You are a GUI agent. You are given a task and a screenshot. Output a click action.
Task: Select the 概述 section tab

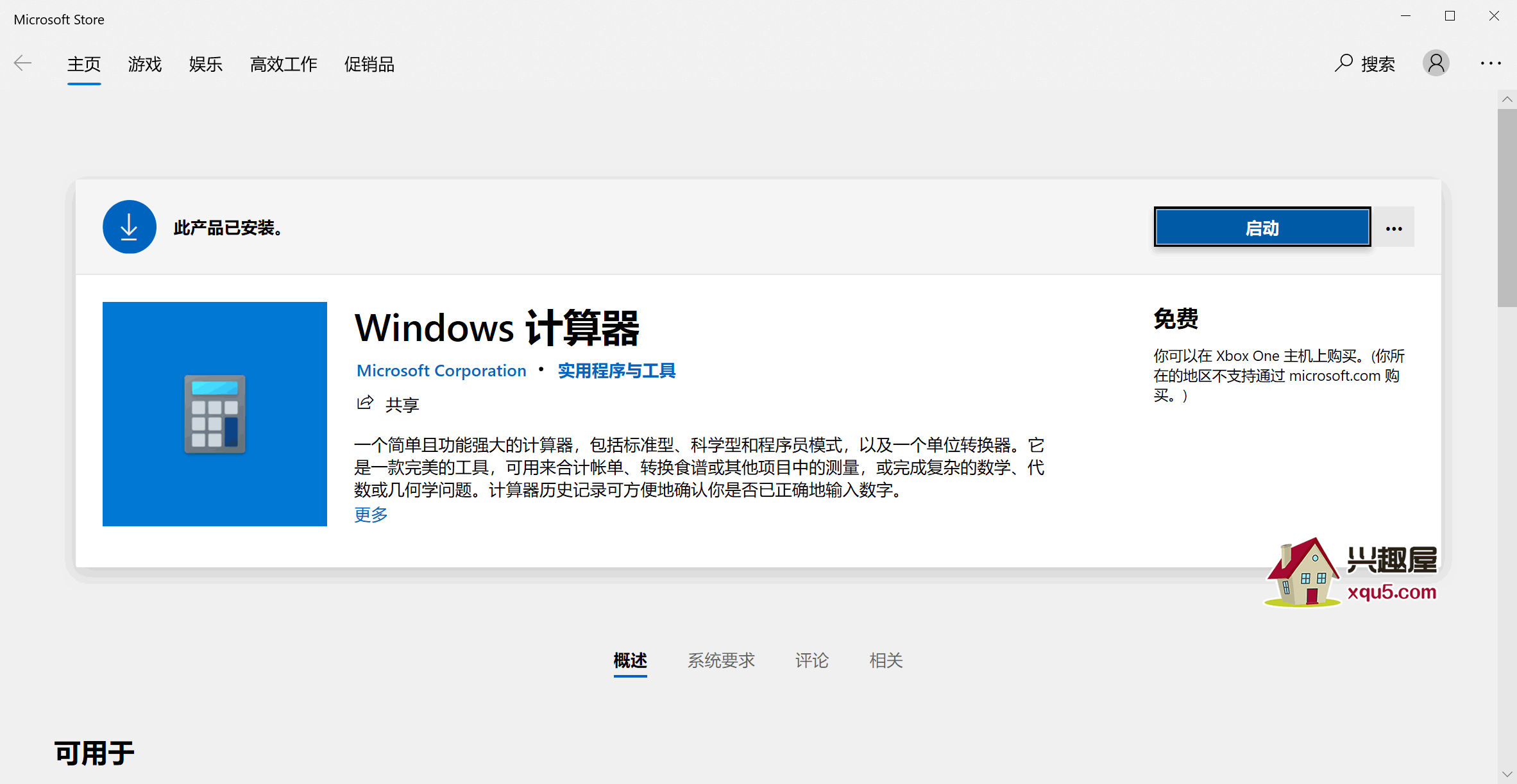pos(630,660)
